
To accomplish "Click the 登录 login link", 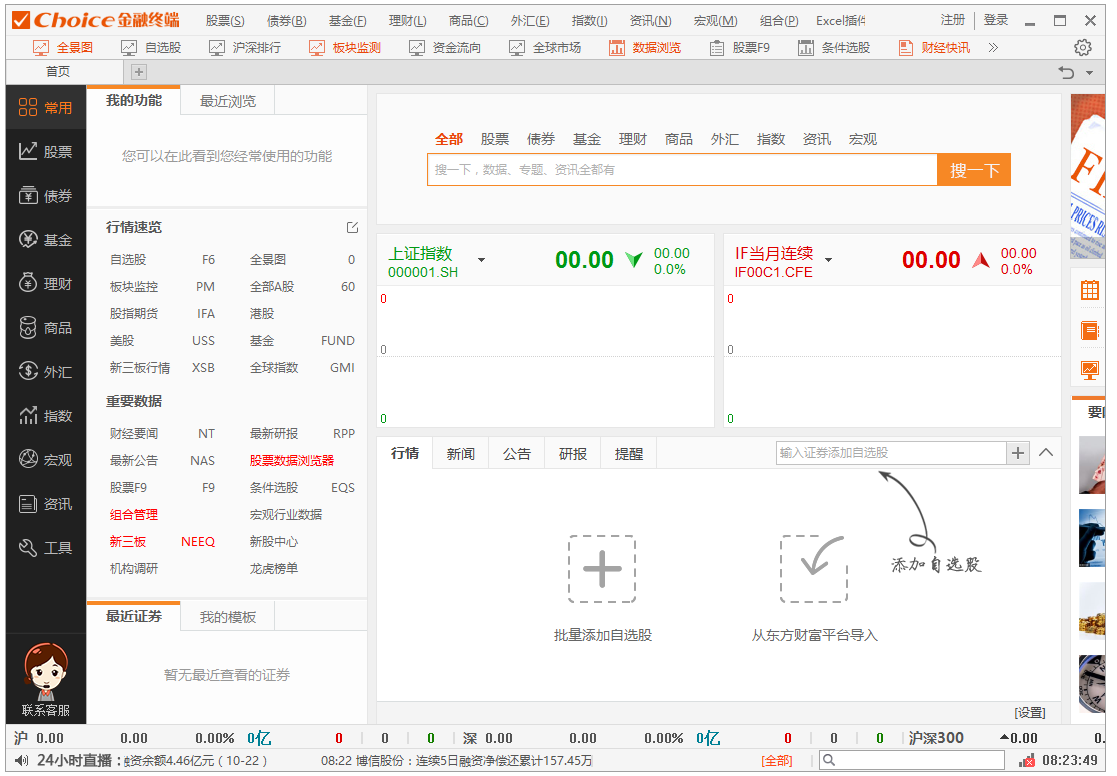I will [996, 20].
